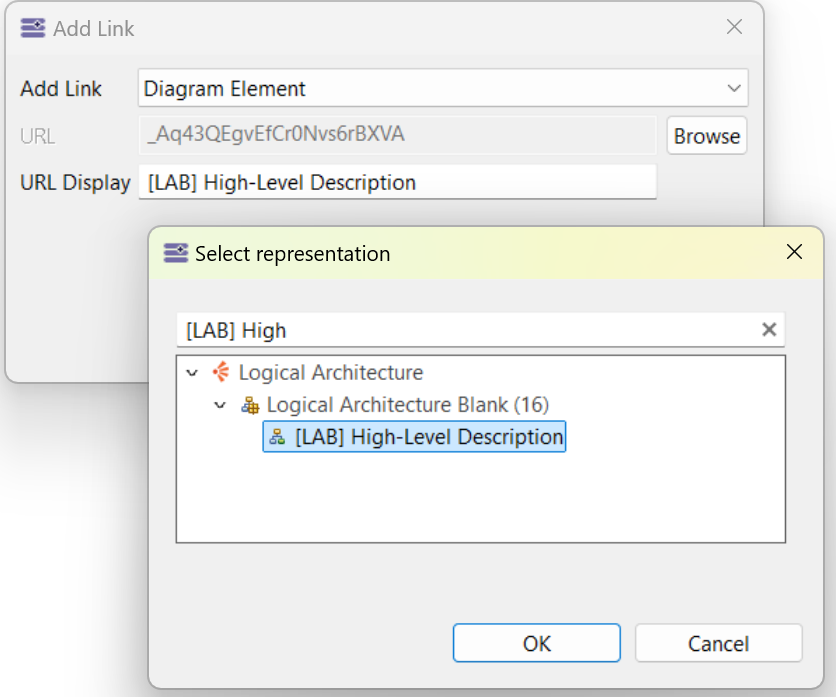
Task: Clear the filter text with the X icon
Action: 769,330
